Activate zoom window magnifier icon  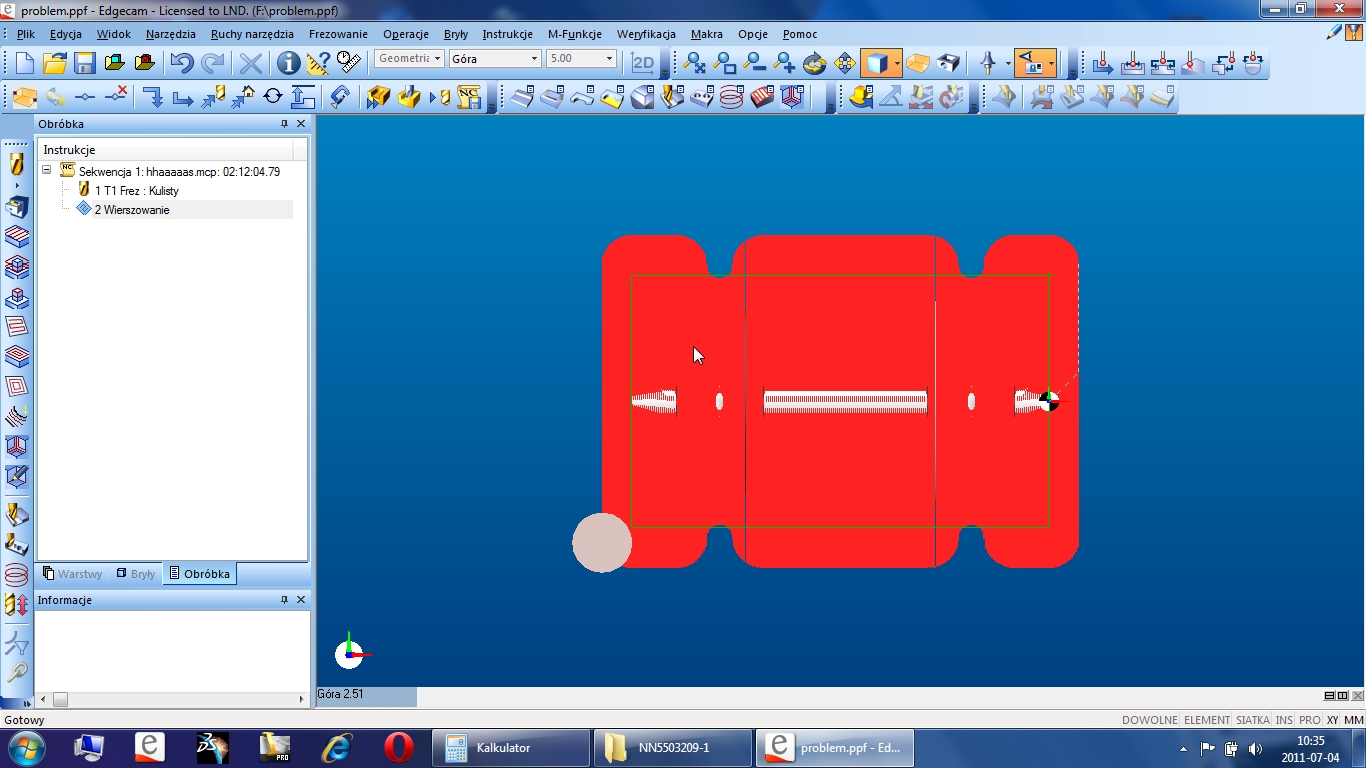(x=724, y=63)
